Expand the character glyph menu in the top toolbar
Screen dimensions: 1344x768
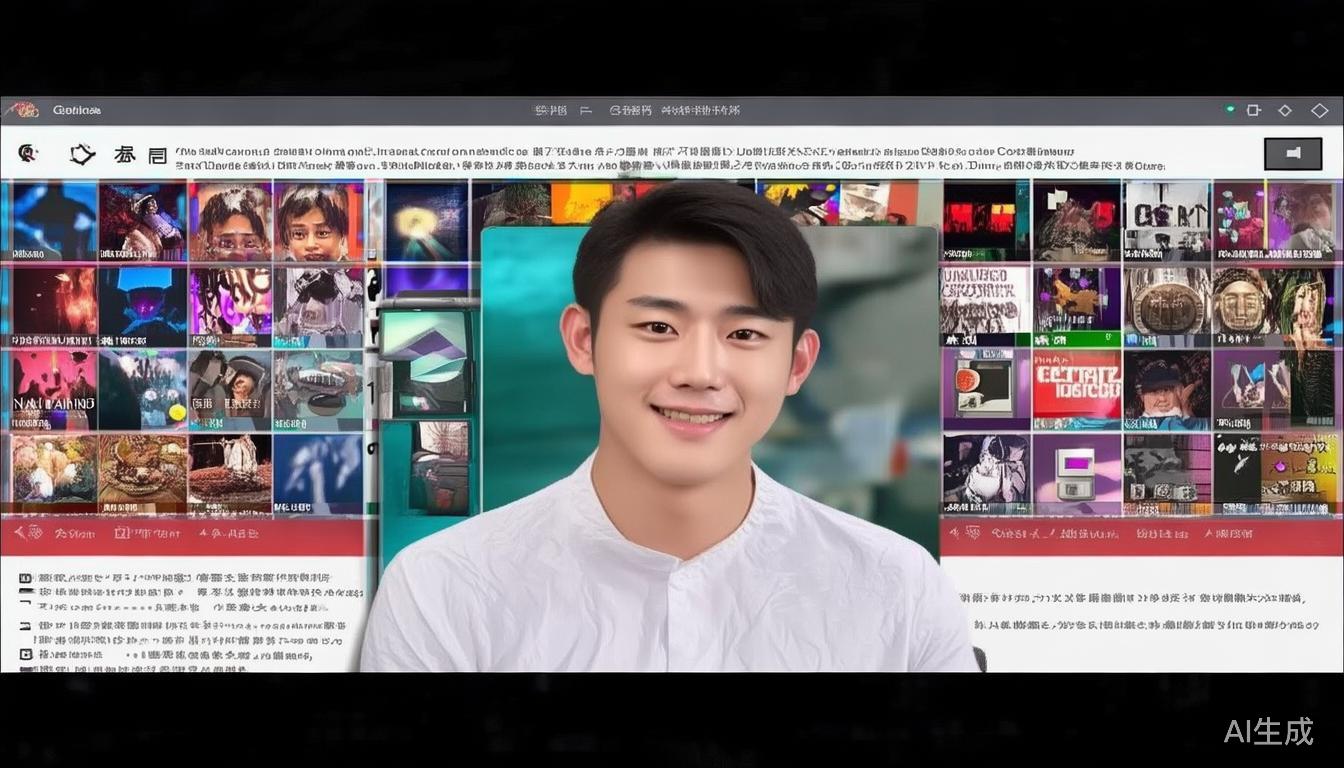click(125, 153)
